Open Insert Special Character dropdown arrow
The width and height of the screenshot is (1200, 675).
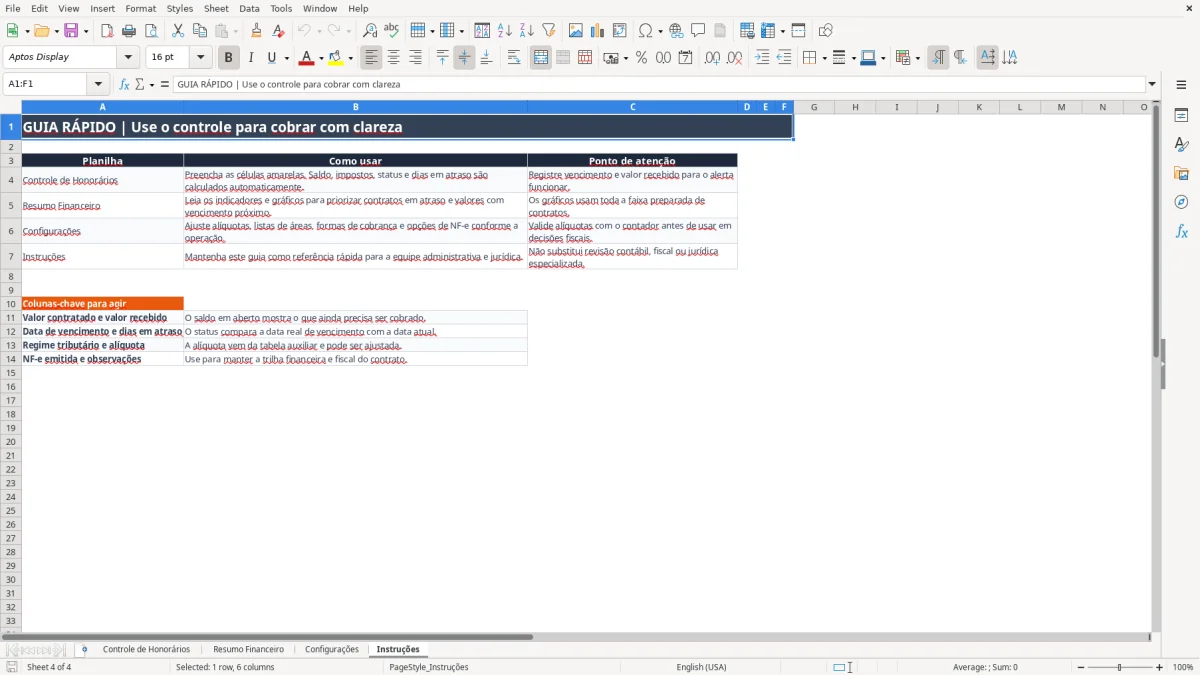tap(660, 31)
